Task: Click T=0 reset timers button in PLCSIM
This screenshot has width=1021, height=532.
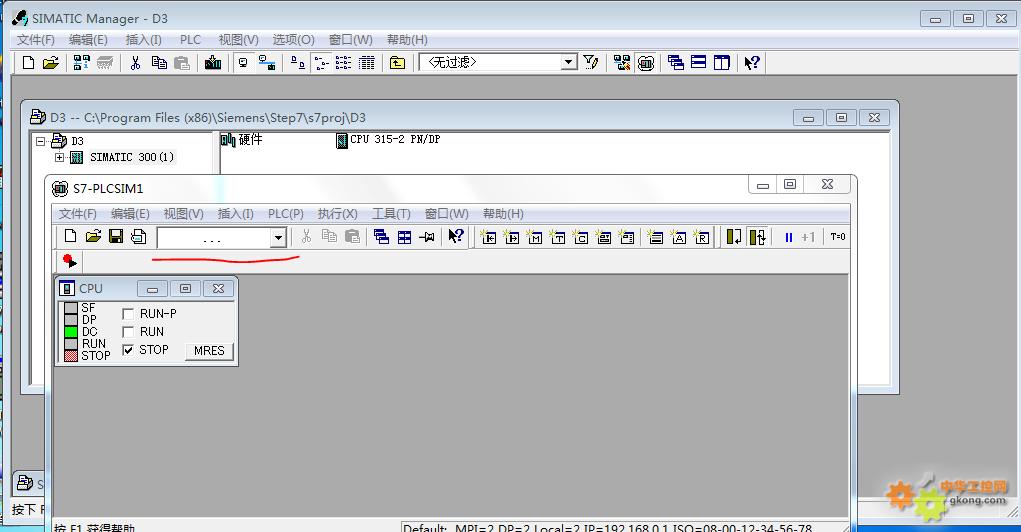Action: (837, 237)
